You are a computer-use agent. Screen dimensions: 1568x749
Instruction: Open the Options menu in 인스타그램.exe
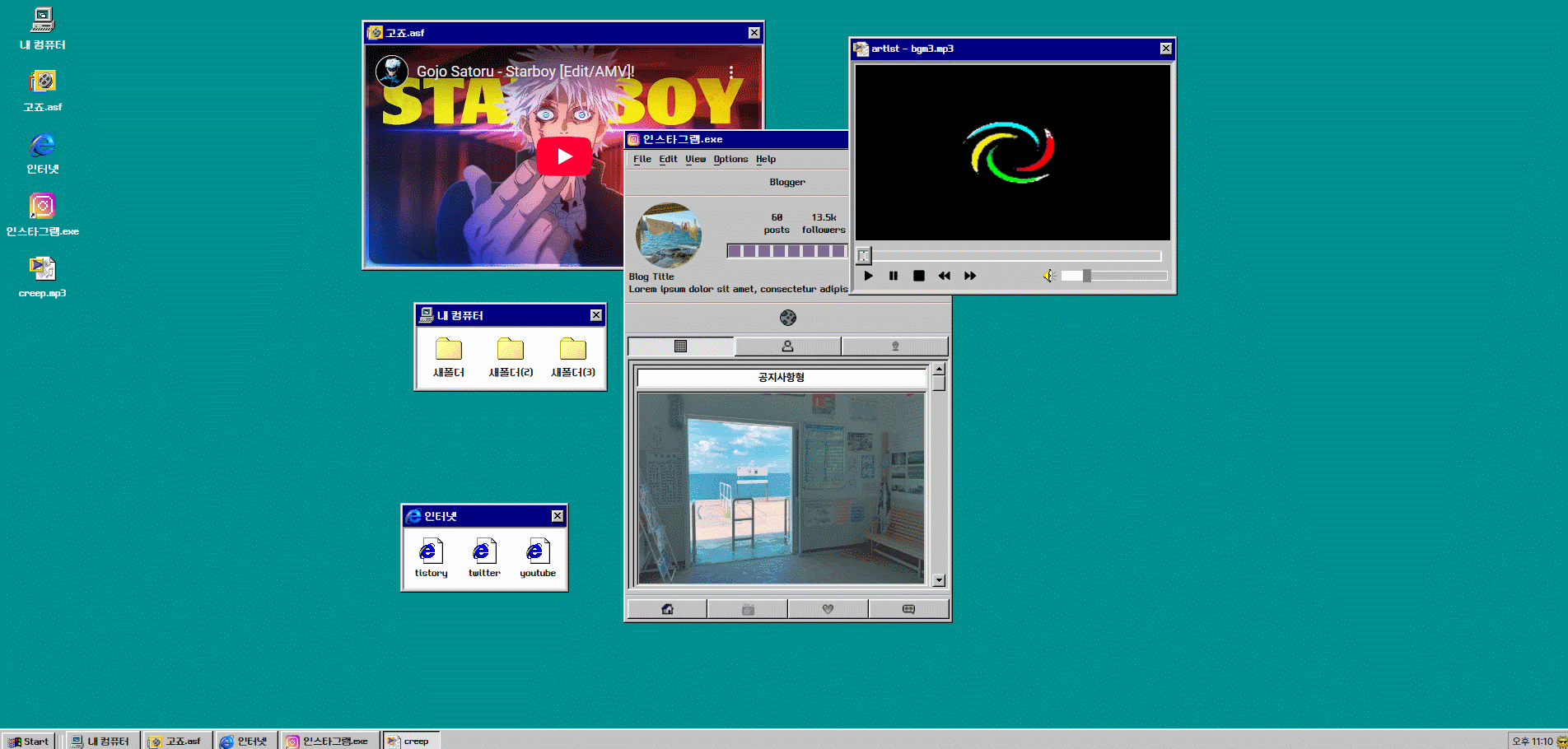click(730, 159)
